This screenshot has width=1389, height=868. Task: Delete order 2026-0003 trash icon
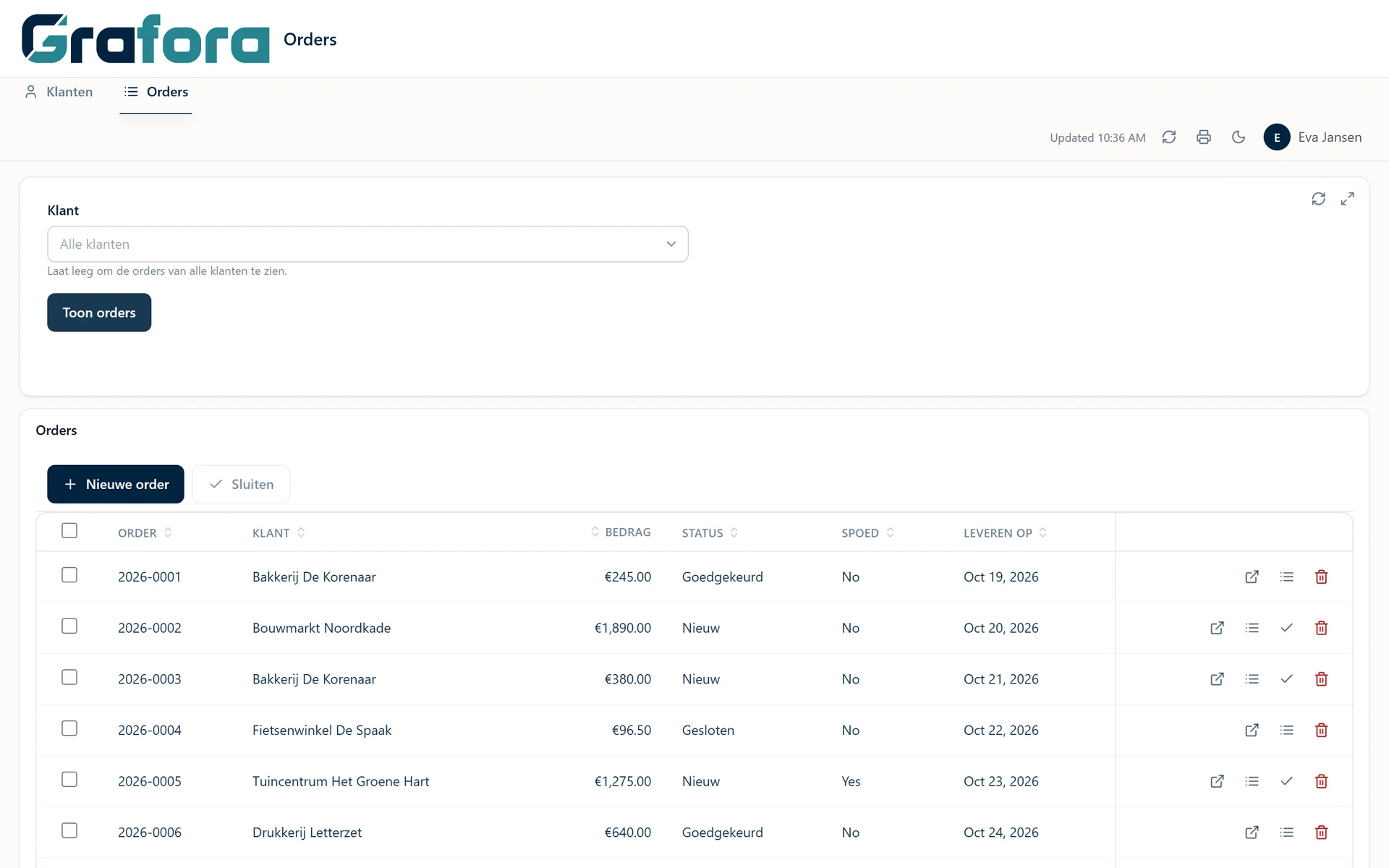1321,679
